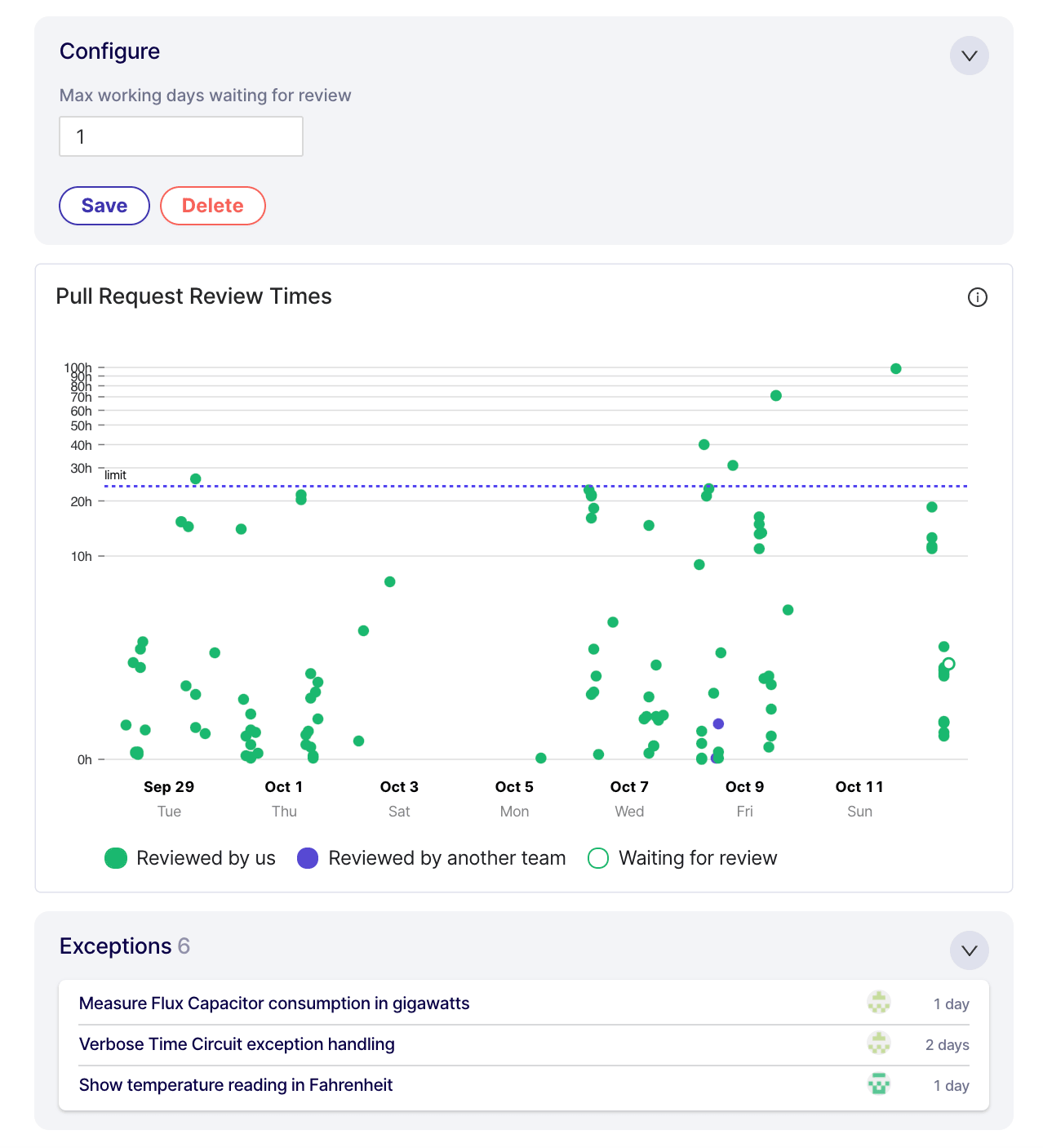Click the chart info icon
Viewport: 1043px width, 1148px height.
coord(977,297)
